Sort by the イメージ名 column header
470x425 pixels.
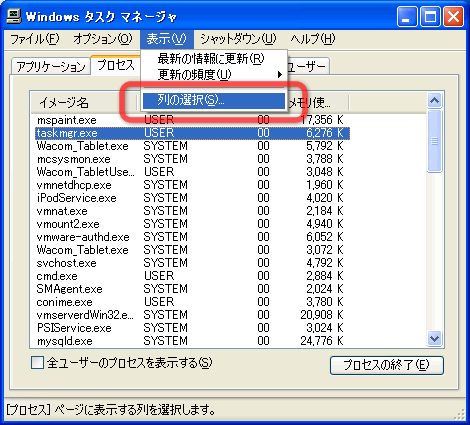click(84, 103)
